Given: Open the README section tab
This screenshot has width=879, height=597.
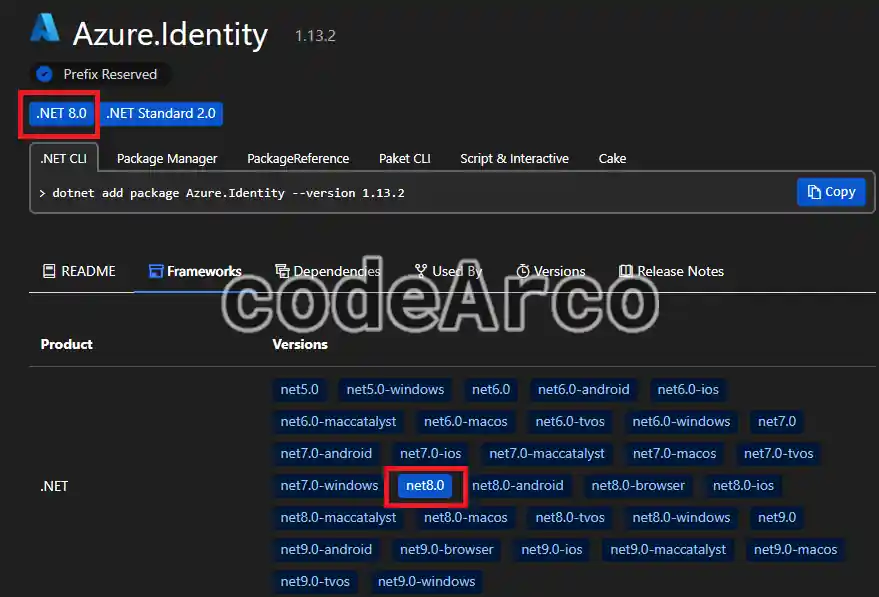Looking at the screenshot, I should point(80,271).
